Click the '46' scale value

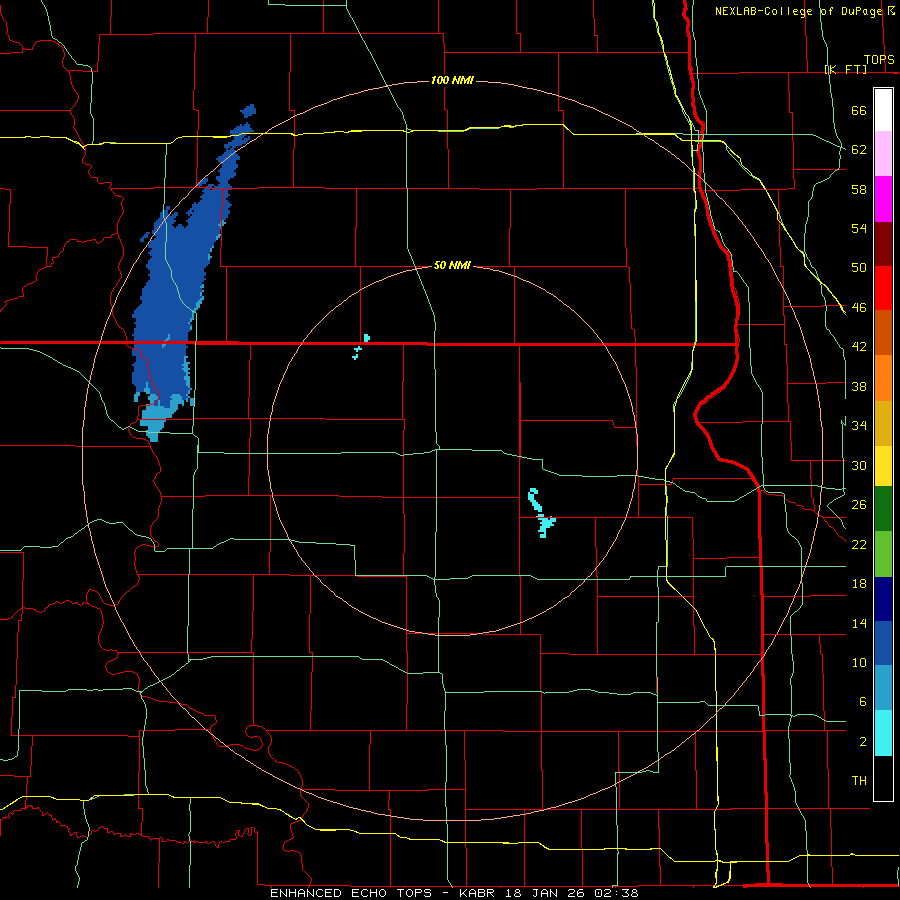(x=859, y=308)
